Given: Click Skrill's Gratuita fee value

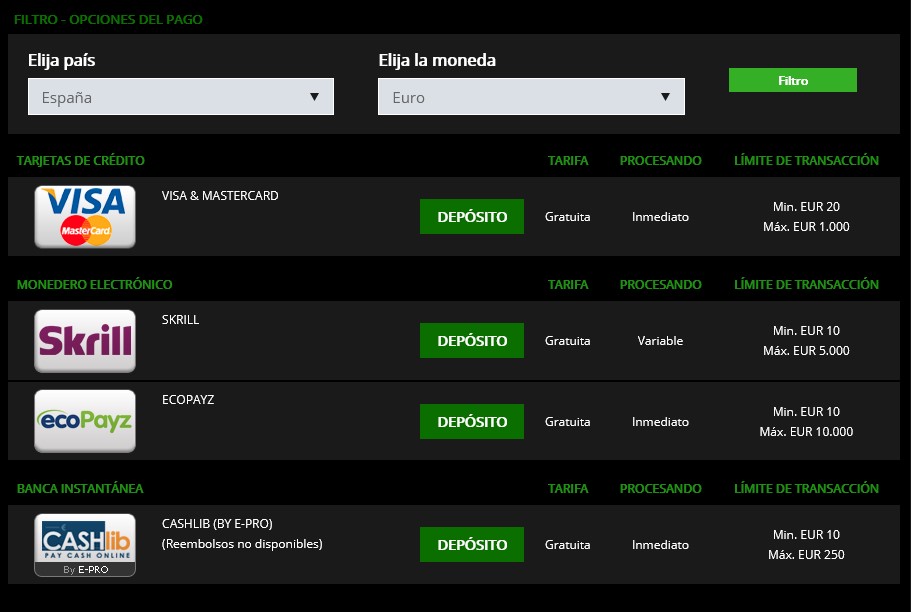Looking at the screenshot, I should [x=567, y=341].
